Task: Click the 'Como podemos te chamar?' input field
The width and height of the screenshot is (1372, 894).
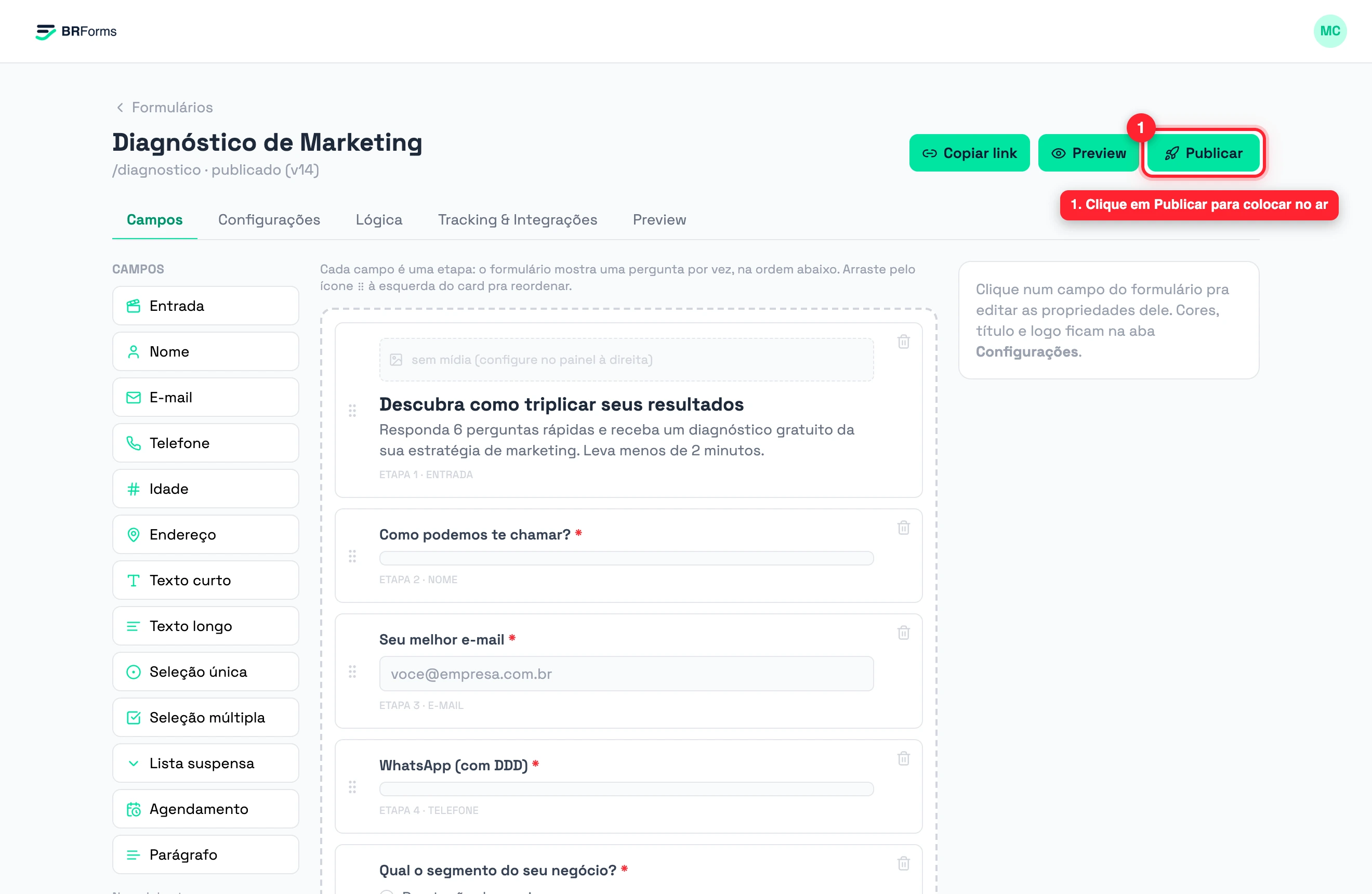Action: tap(626, 558)
